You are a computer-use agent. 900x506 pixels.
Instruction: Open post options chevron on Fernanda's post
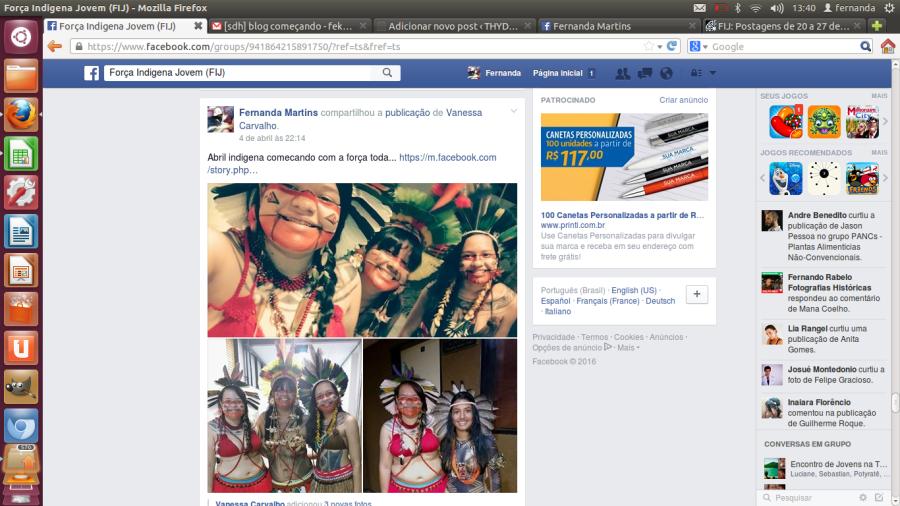tap(514, 111)
